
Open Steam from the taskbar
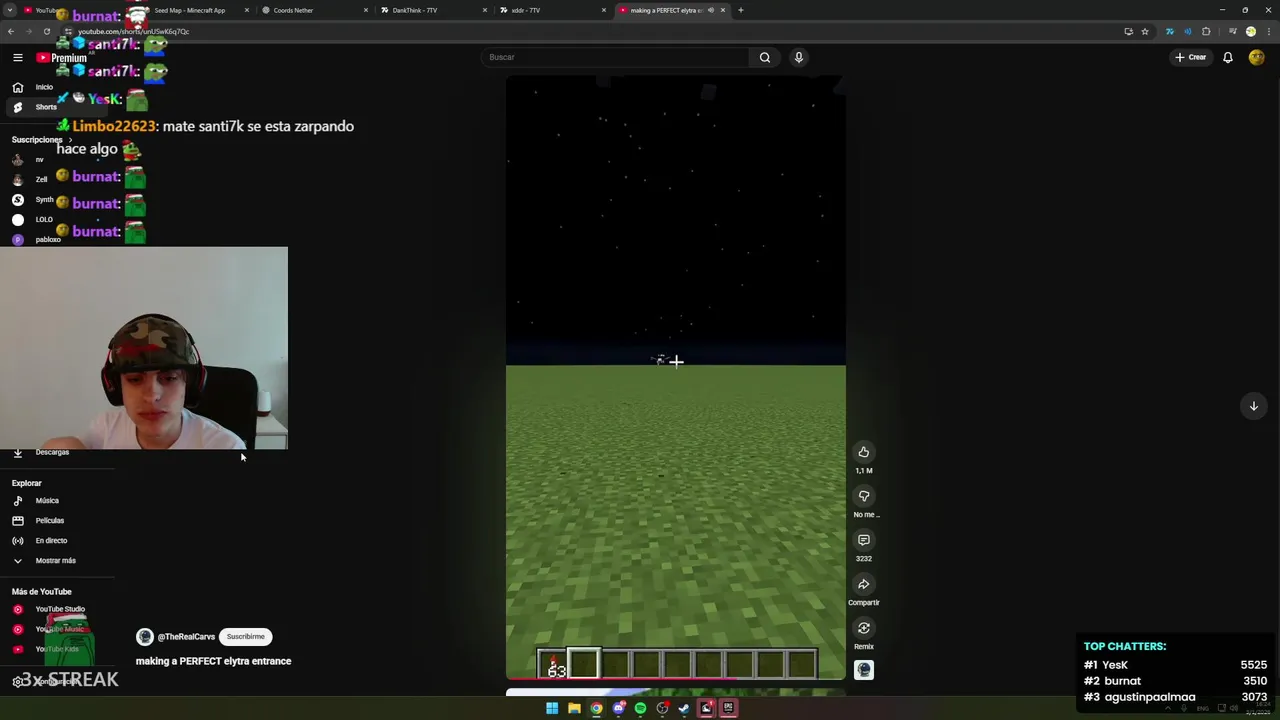684,708
